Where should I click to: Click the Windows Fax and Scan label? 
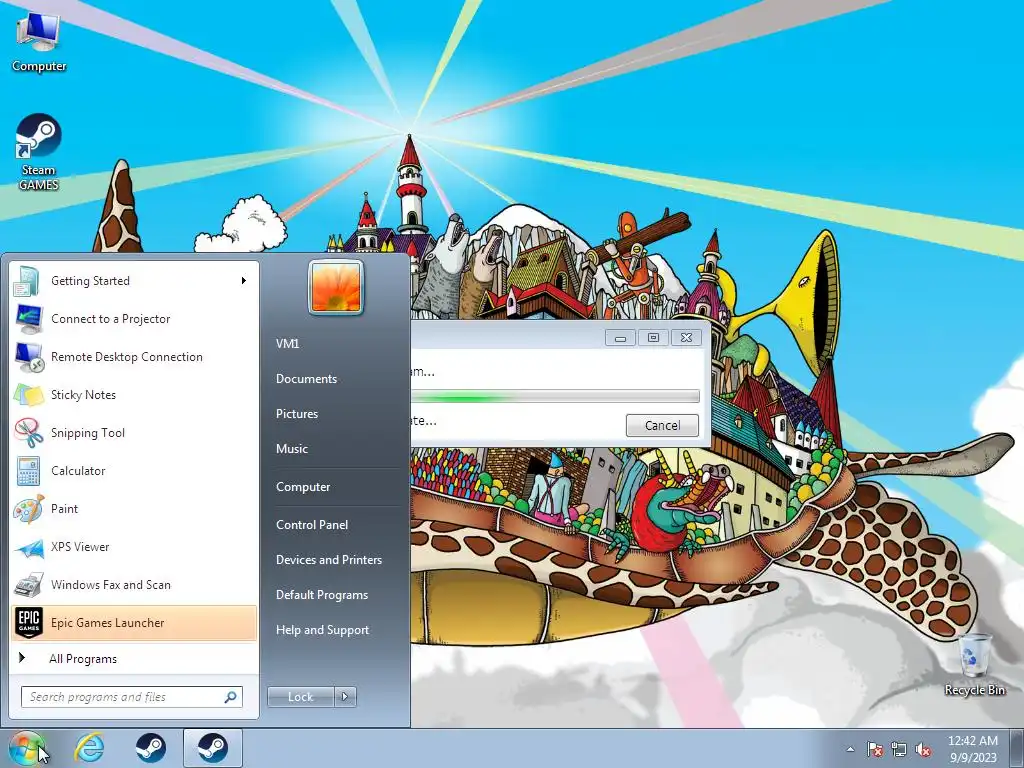coord(111,584)
